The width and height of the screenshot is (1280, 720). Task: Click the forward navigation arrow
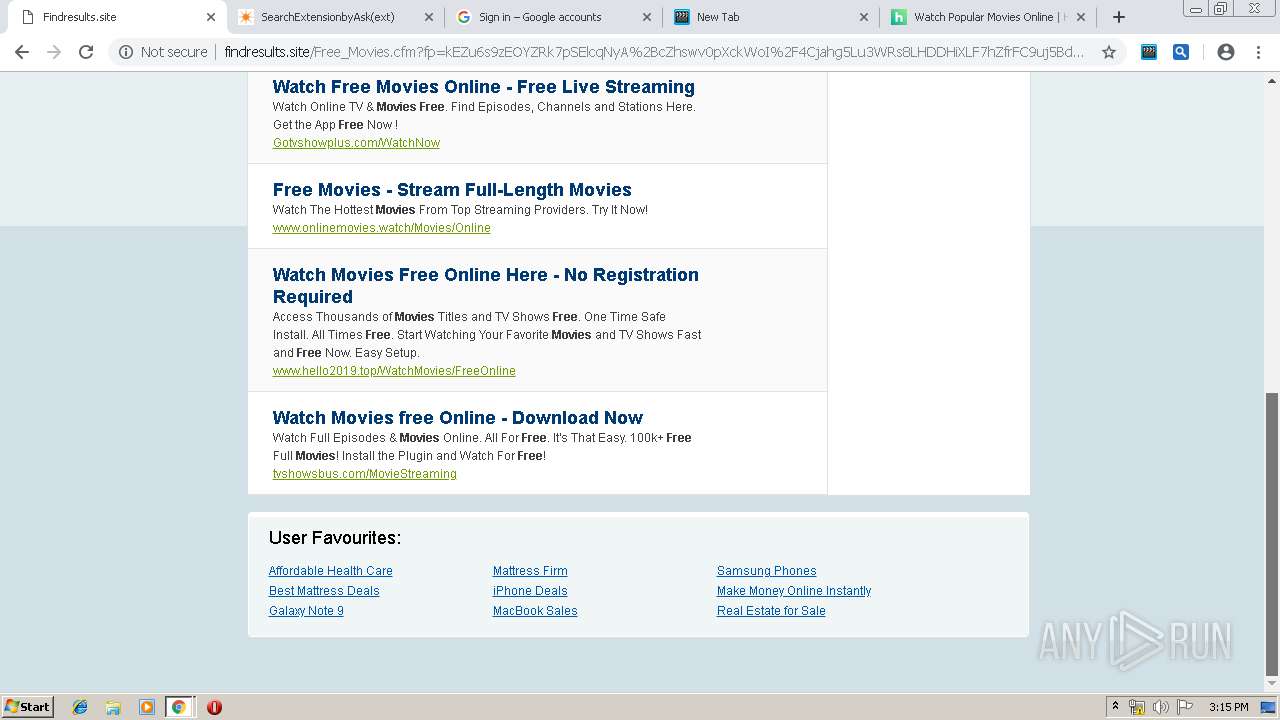54,52
